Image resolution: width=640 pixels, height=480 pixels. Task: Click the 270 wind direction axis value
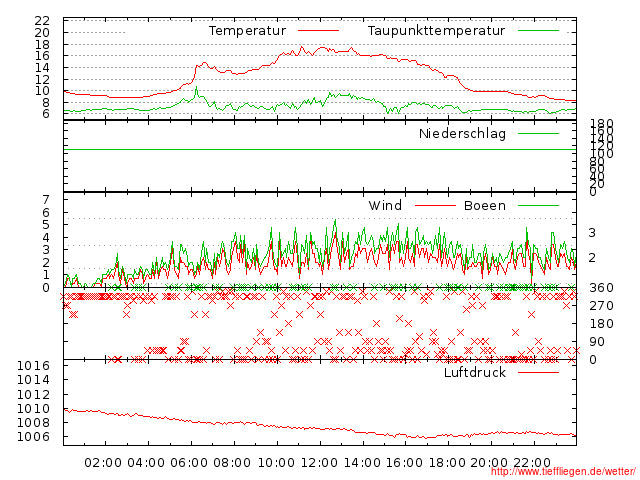pos(601,306)
